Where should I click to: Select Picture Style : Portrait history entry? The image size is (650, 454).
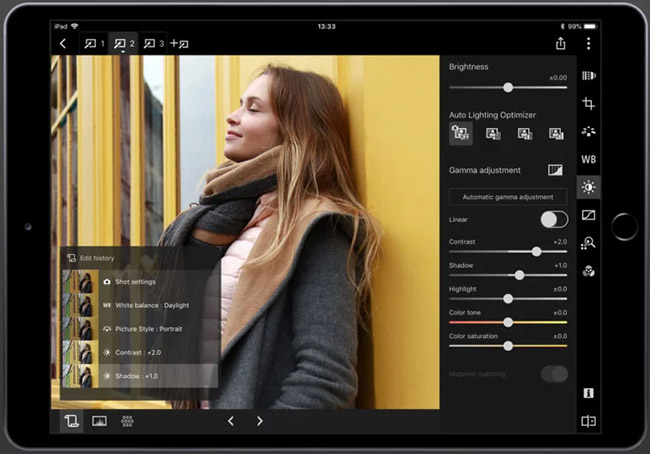[x=140, y=329]
